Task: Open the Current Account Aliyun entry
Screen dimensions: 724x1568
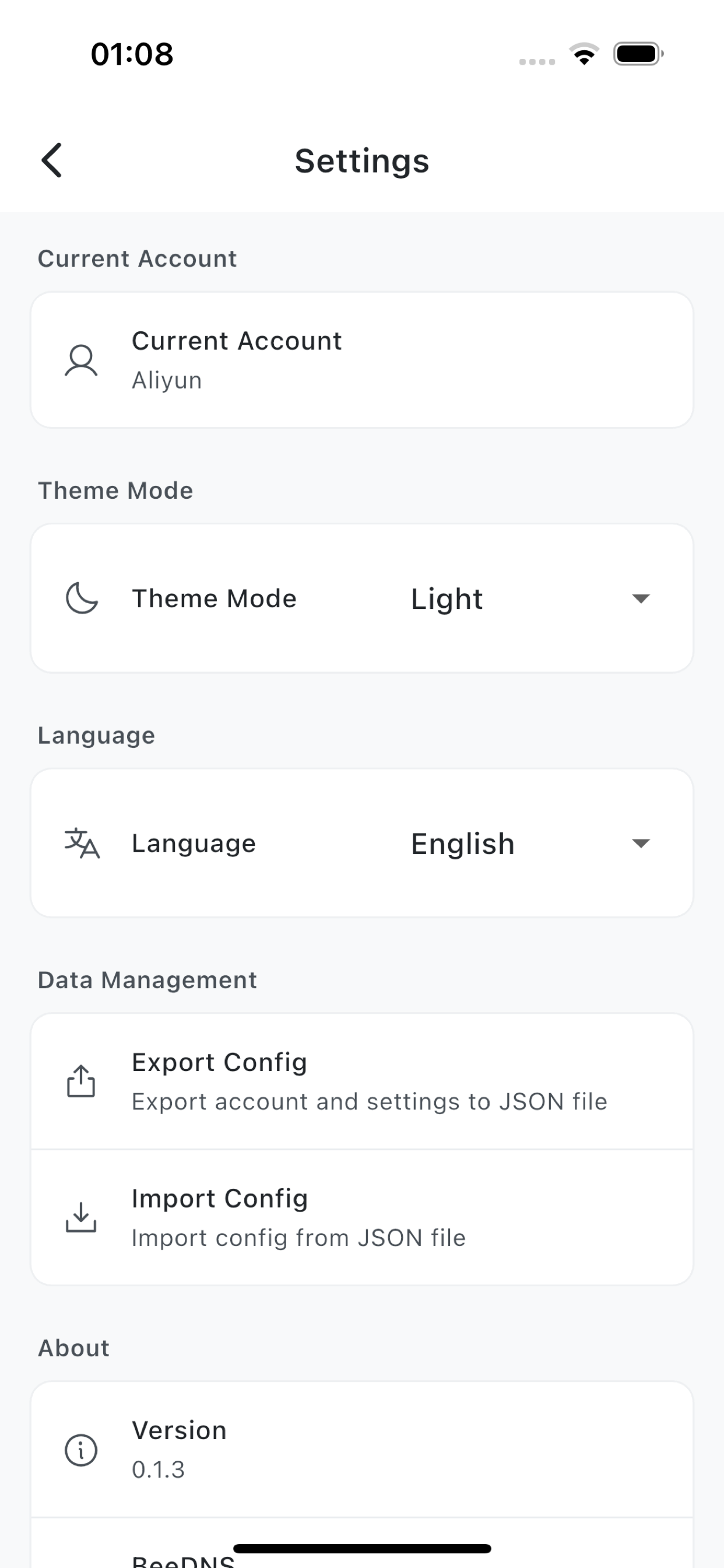Action: click(x=361, y=360)
